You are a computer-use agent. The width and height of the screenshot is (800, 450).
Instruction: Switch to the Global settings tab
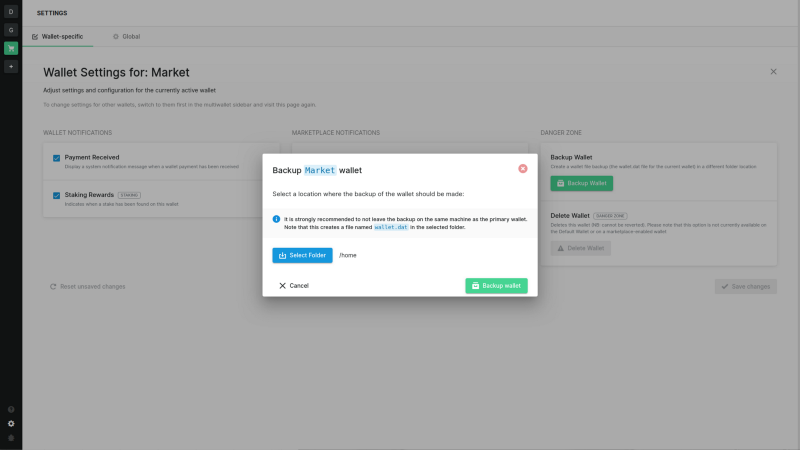[x=127, y=37]
